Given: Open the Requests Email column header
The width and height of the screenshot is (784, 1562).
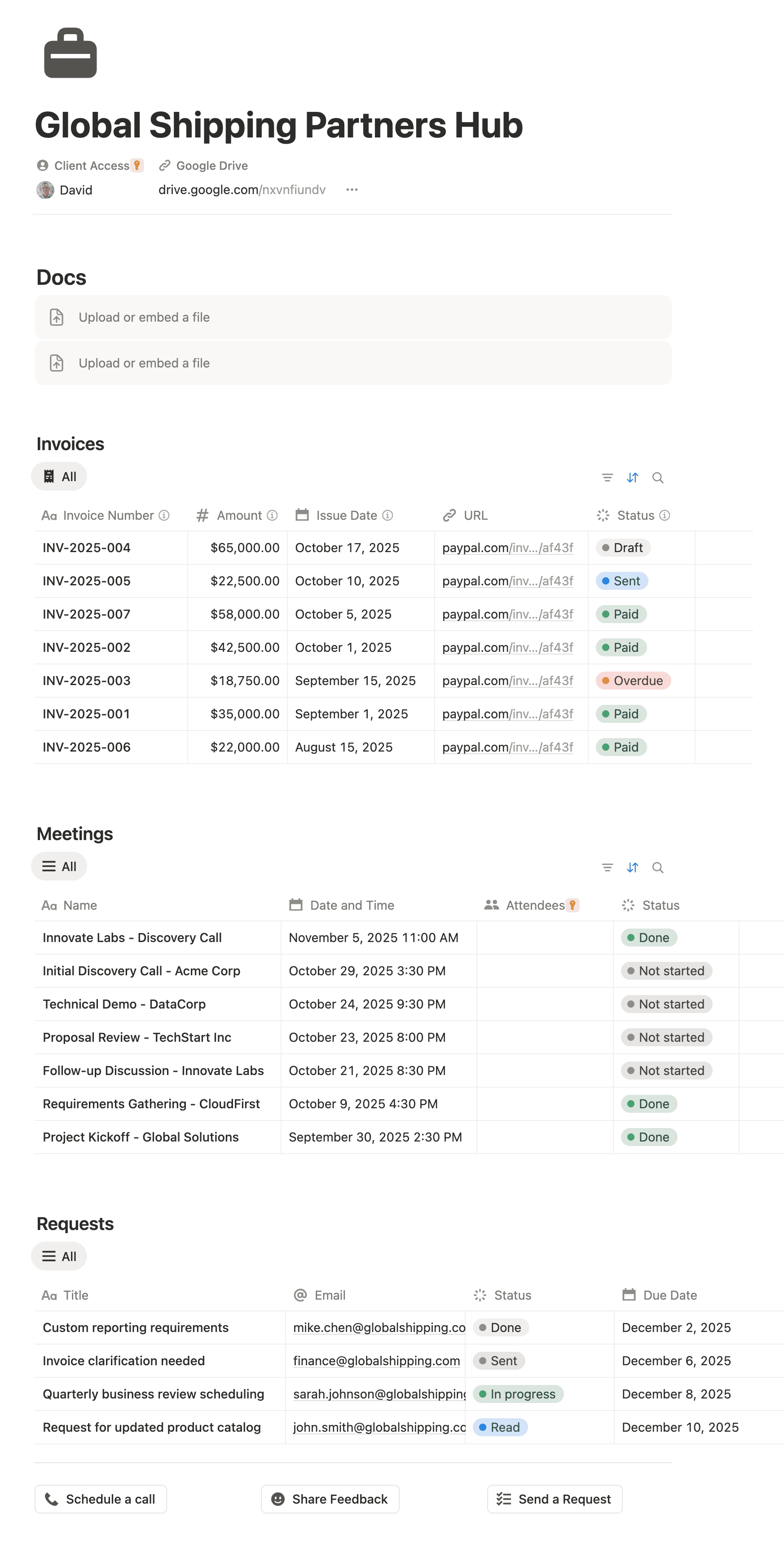Looking at the screenshot, I should click(376, 1295).
